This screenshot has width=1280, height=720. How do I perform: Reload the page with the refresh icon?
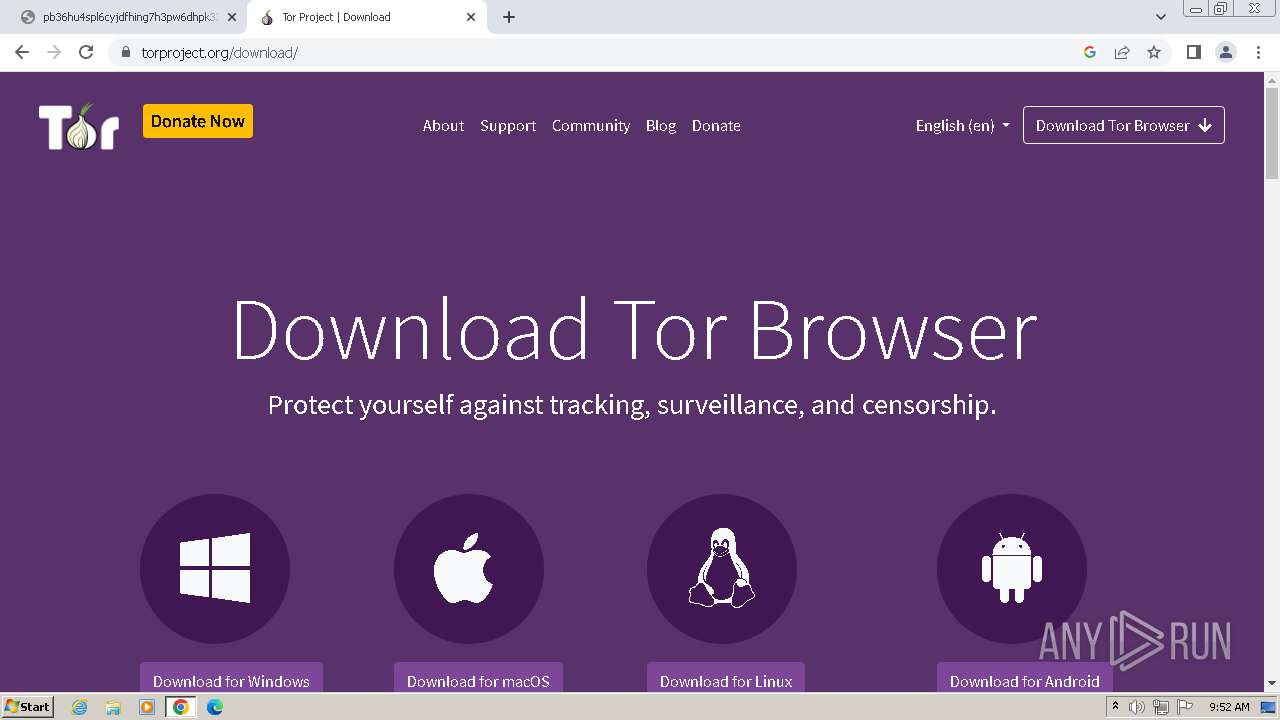click(86, 52)
